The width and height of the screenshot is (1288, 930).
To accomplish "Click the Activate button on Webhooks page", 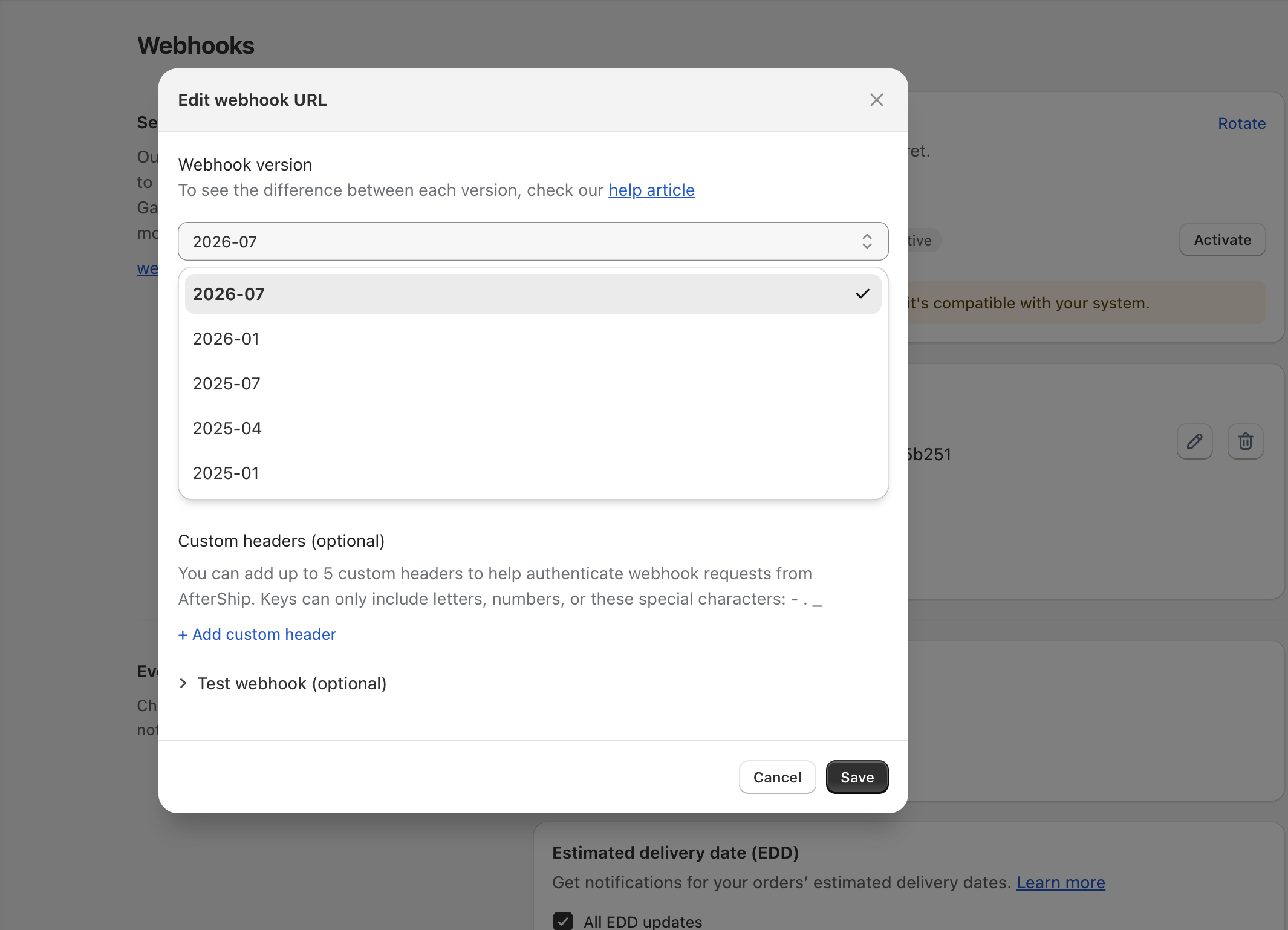I will [x=1222, y=240].
